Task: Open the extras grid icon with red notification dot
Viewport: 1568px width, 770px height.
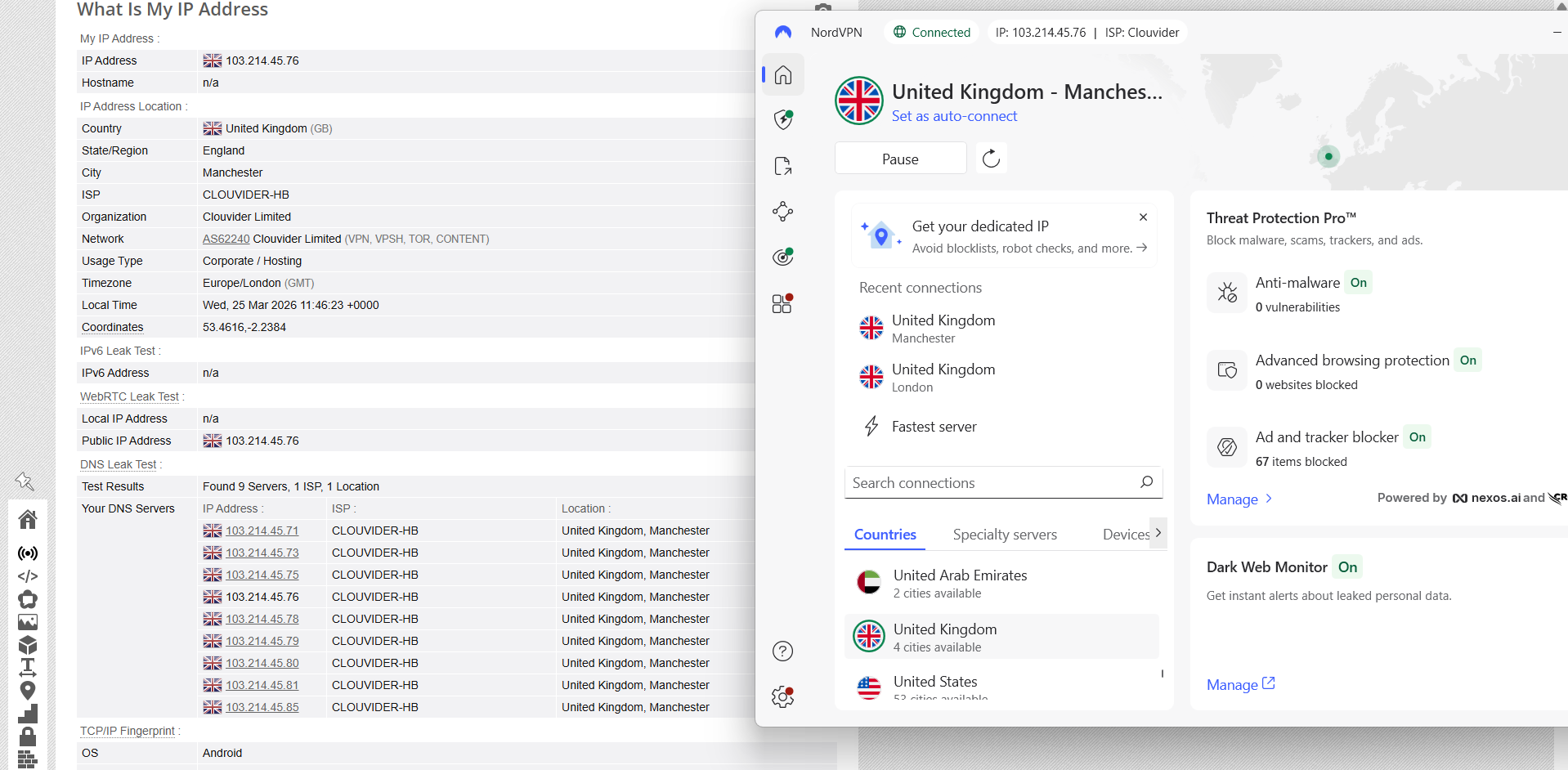Action: pos(782,303)
